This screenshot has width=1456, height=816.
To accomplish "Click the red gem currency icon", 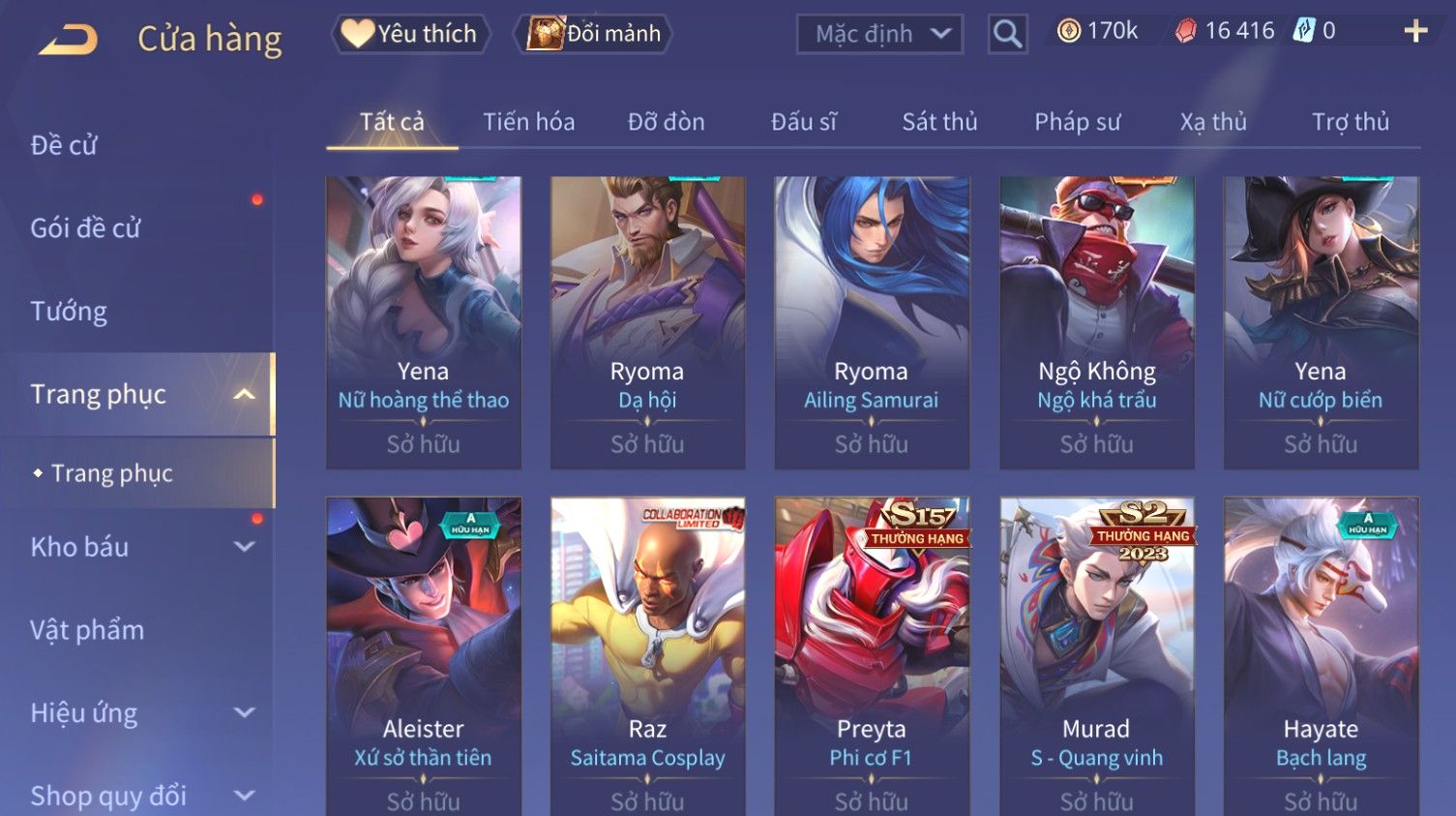I will [x=1185, y=32].
